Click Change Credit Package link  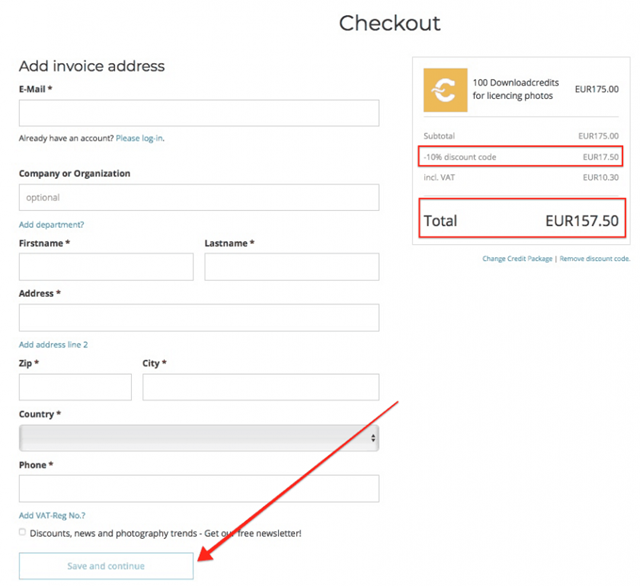[x=517, y=259]
